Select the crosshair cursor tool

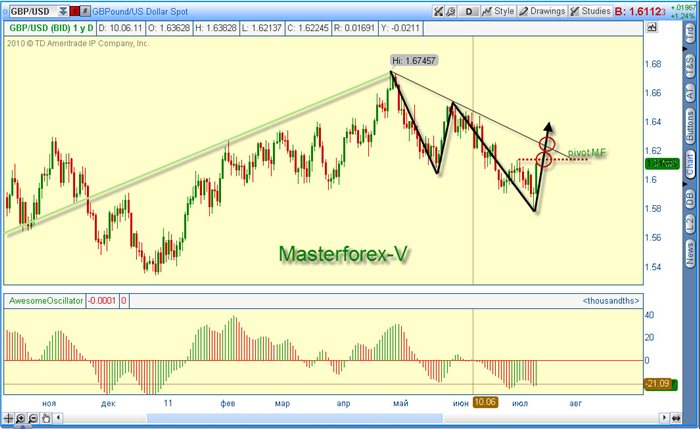pyautogui.click(x=8, y=418)
